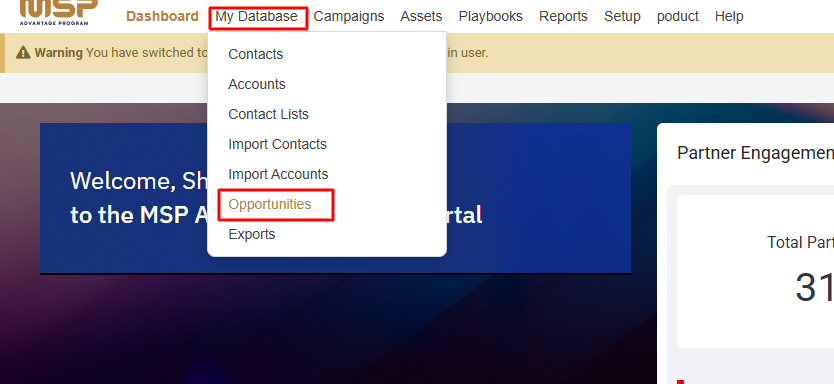Open the Reports menu
The height and width of the screenshot is (384, 834).
click(x=563, y=16)
